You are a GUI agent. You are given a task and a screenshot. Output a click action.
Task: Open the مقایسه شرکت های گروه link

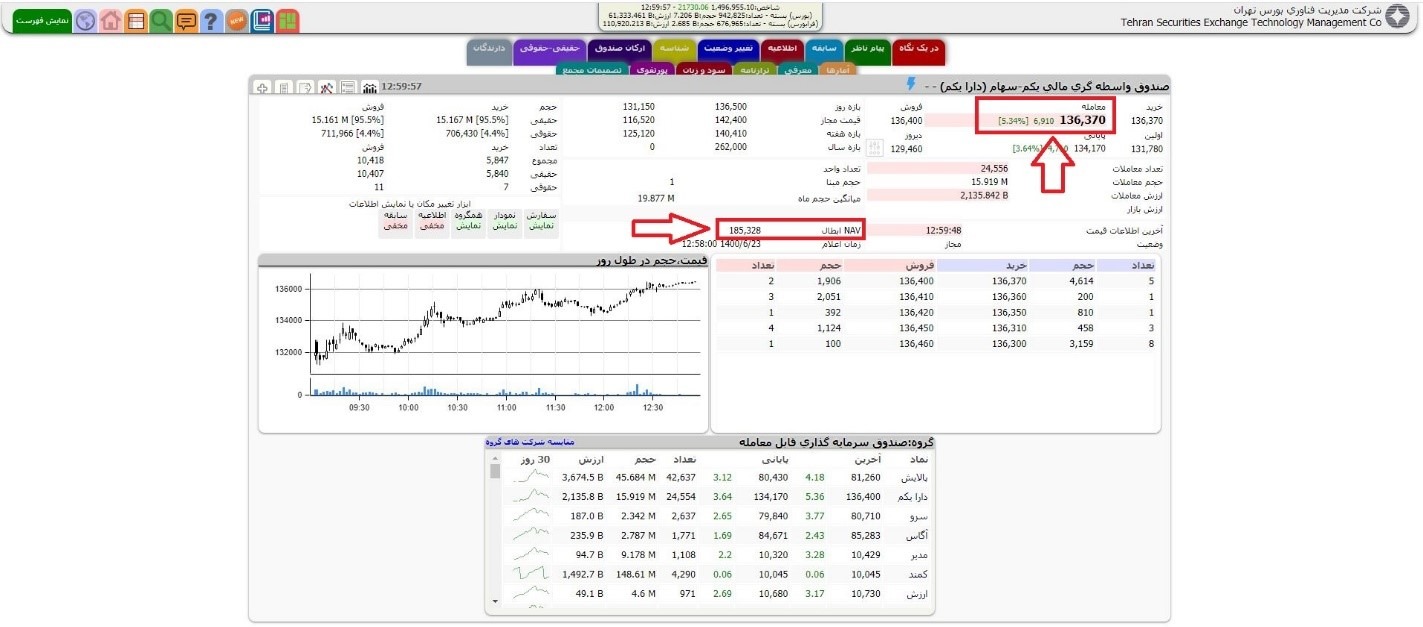coord(531,442)
